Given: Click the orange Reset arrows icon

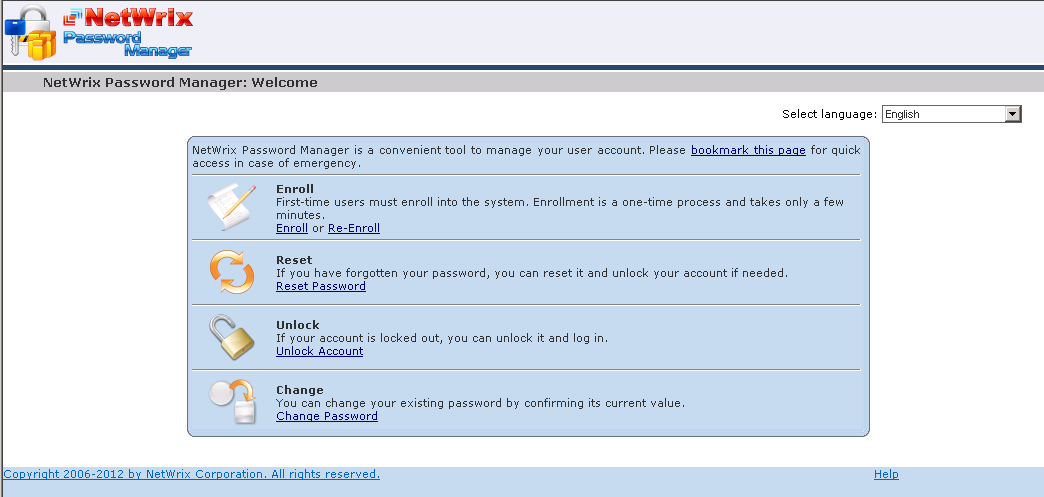Looking at the screenshot, I should tap(232, 272).
